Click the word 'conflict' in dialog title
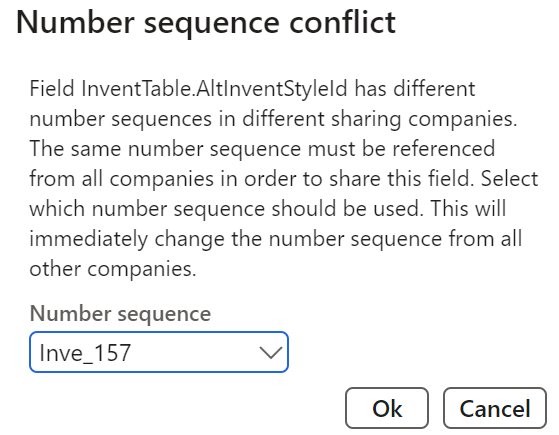The height and width of the screenshot is (435, 559). [342, 22]
